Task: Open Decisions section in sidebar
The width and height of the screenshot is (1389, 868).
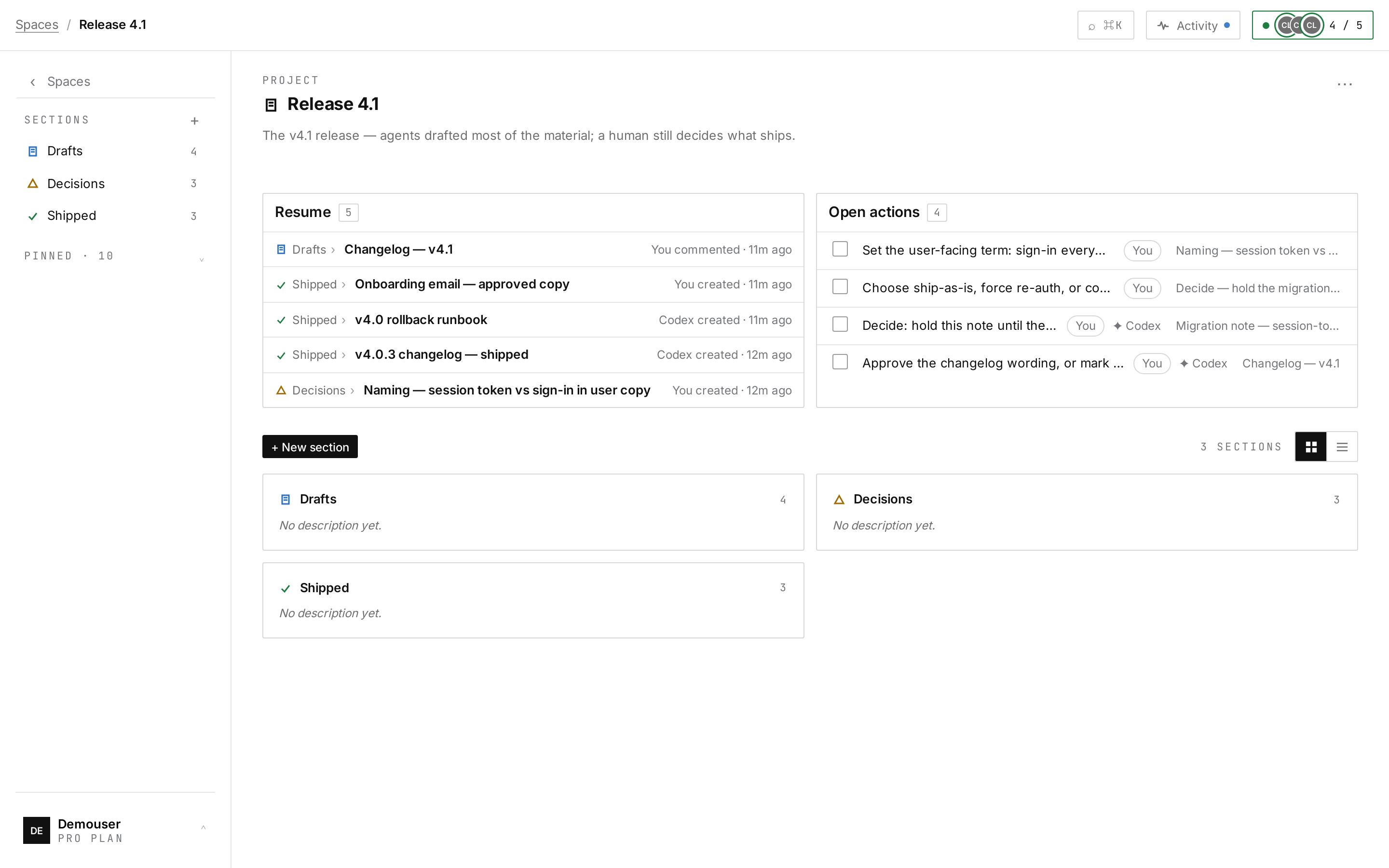Action: pos(115,184)
